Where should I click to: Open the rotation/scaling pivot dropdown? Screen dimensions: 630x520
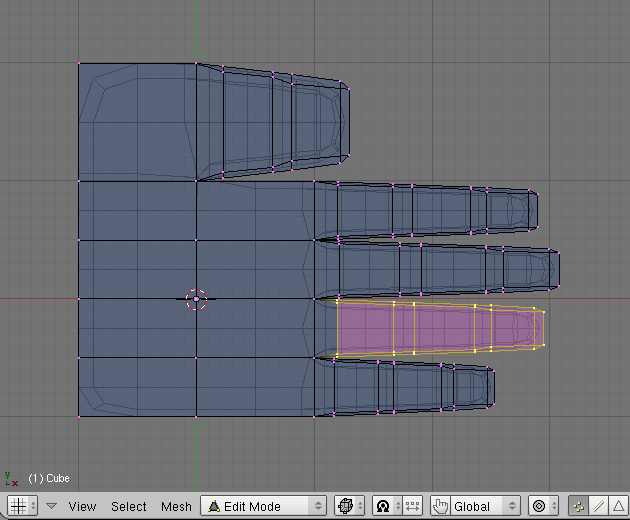click(387, 506)
